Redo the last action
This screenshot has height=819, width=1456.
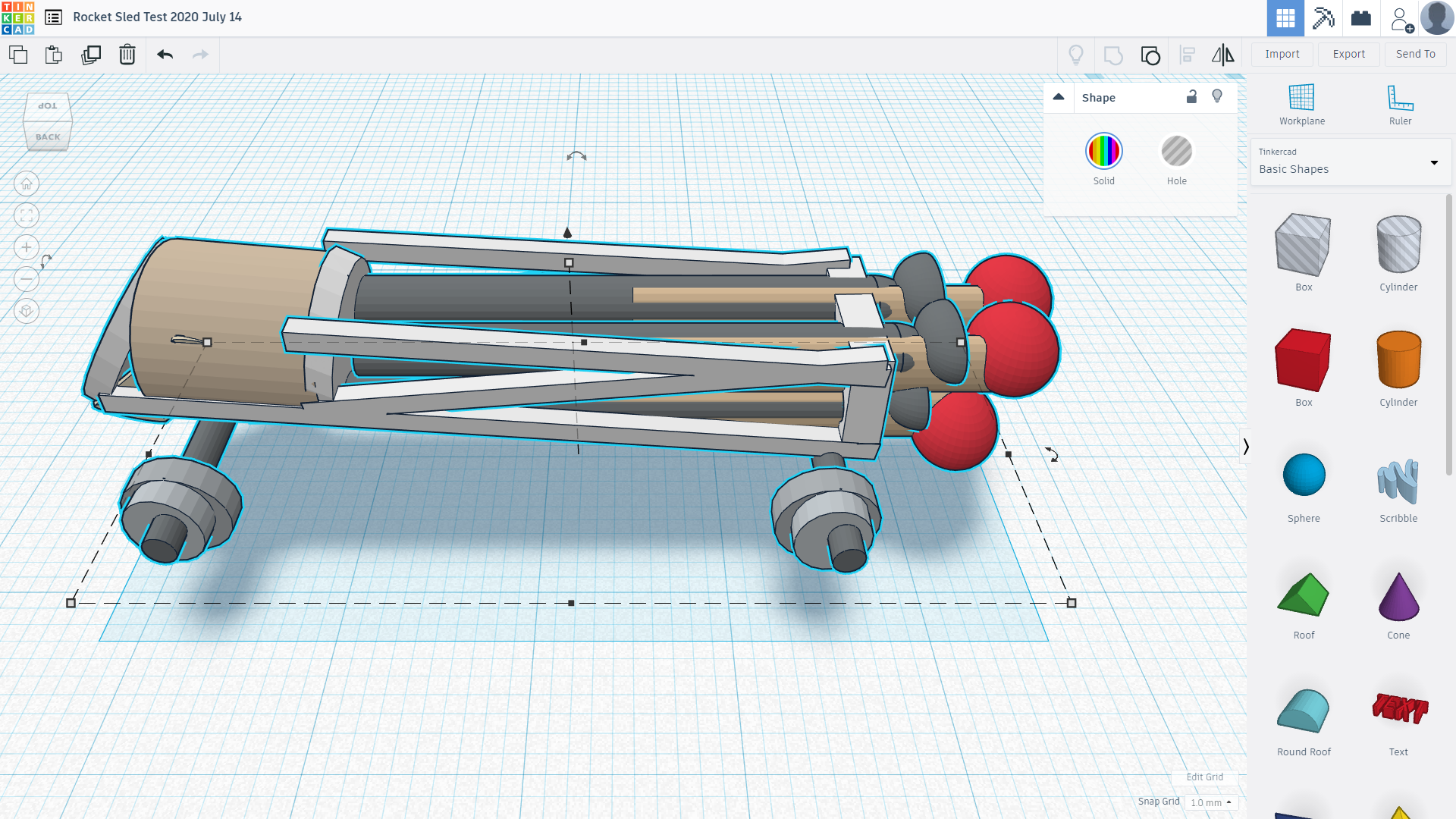coord(200,55)
